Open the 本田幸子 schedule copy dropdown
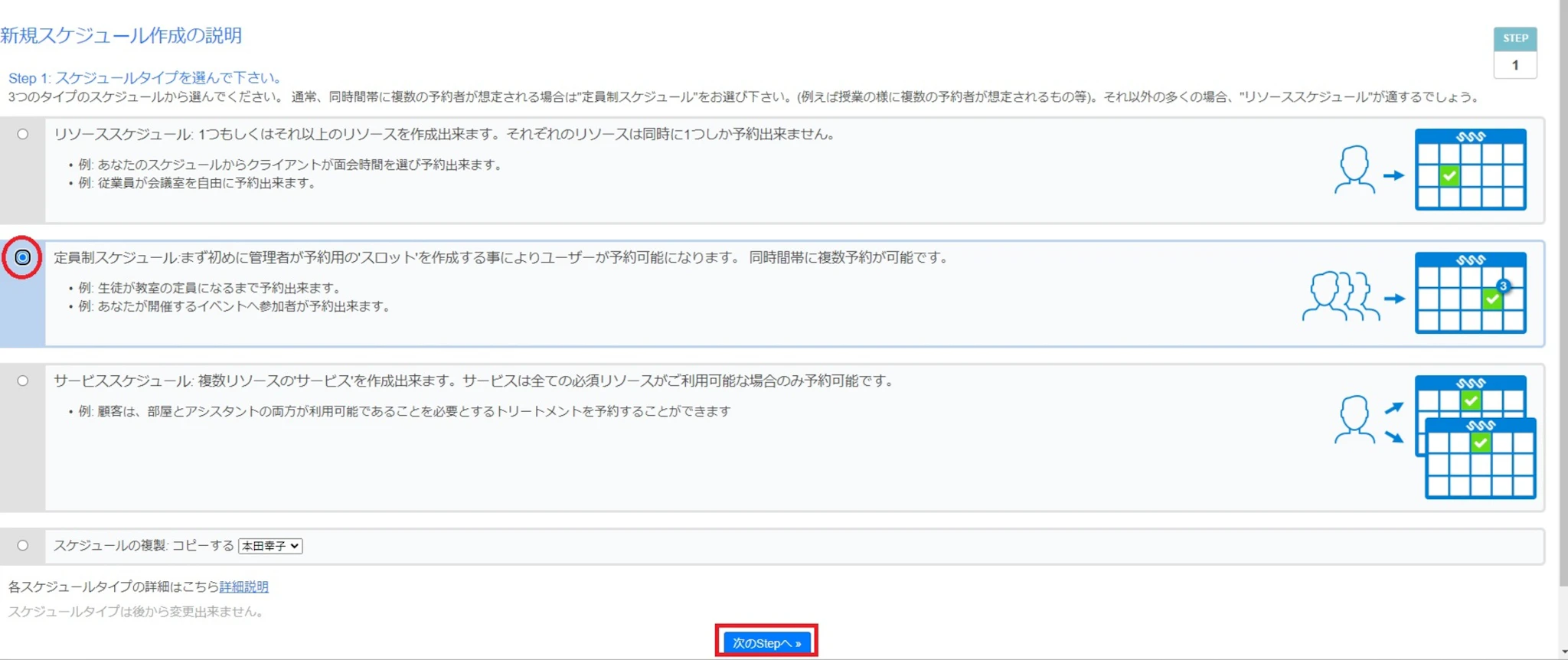Screen dimensions: 1568x660 click(270, 546)
